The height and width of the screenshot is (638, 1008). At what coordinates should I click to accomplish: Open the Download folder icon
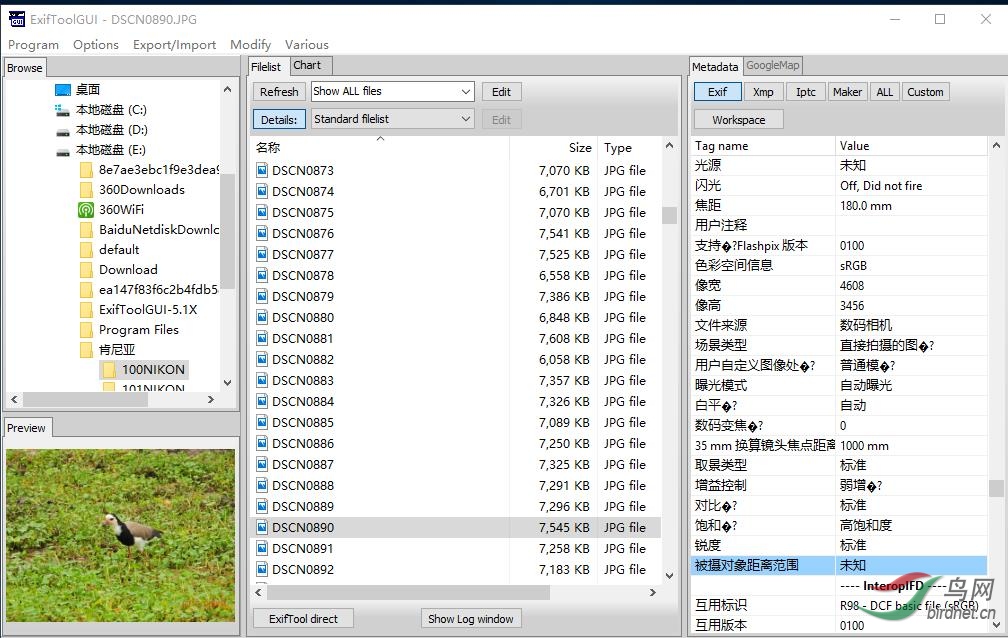(86, 269)
